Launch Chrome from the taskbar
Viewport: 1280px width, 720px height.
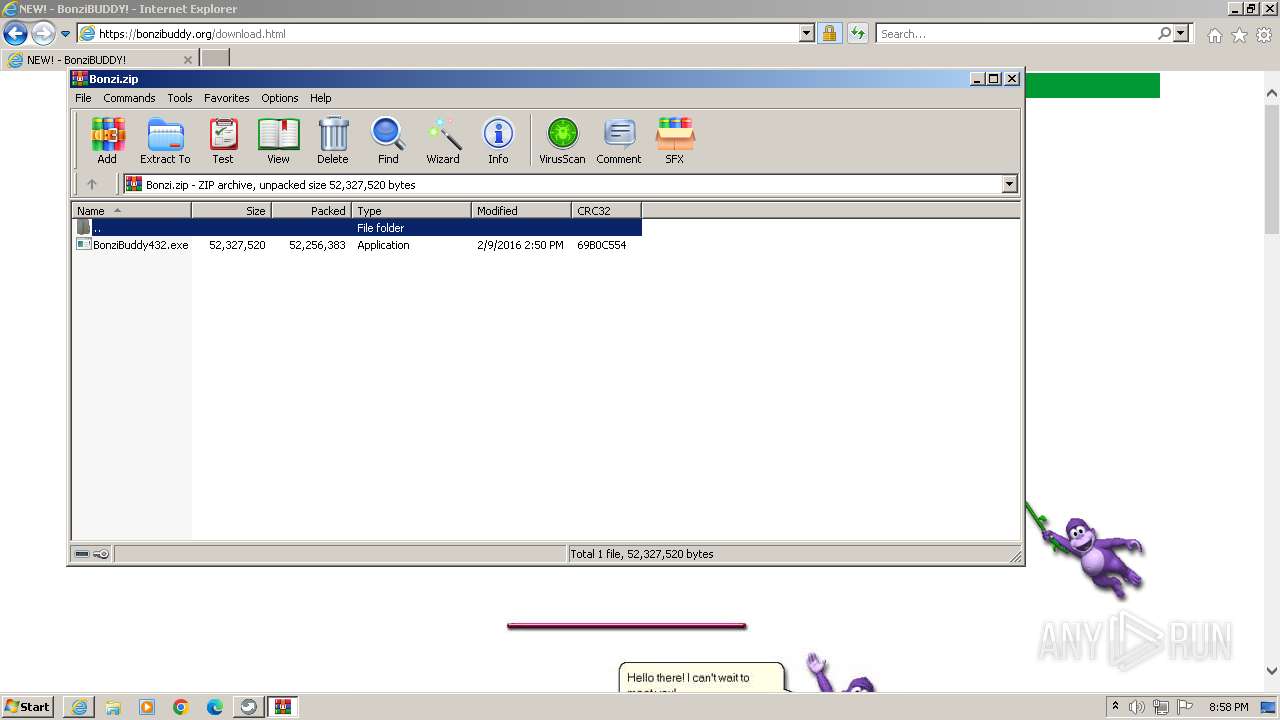coord(181,707)
